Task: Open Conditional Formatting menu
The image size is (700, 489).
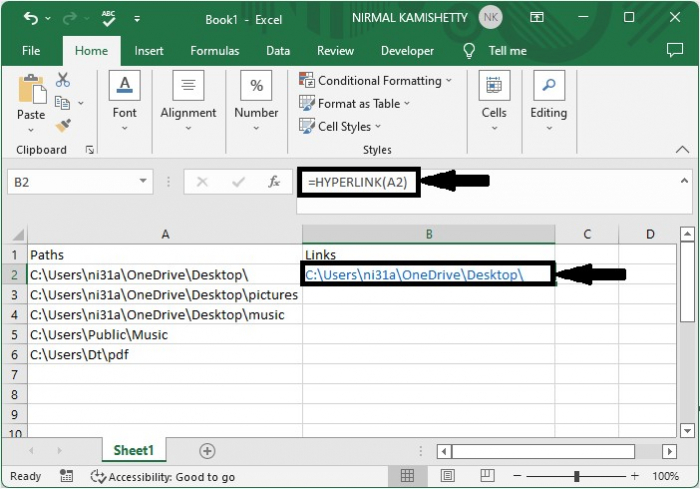Action: coord(375,81)
